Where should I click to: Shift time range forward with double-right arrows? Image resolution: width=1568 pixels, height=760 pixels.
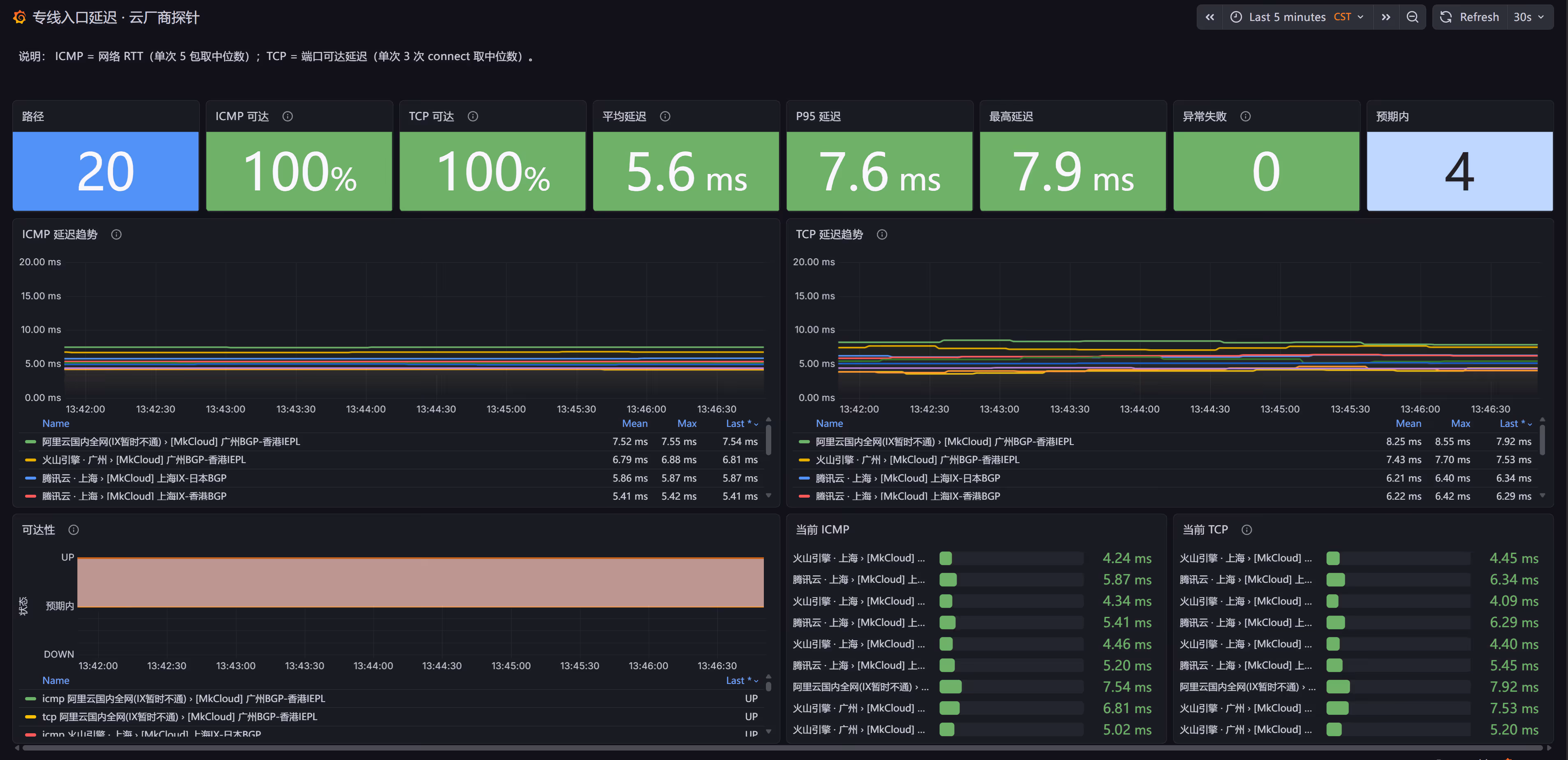point(1386,17)
